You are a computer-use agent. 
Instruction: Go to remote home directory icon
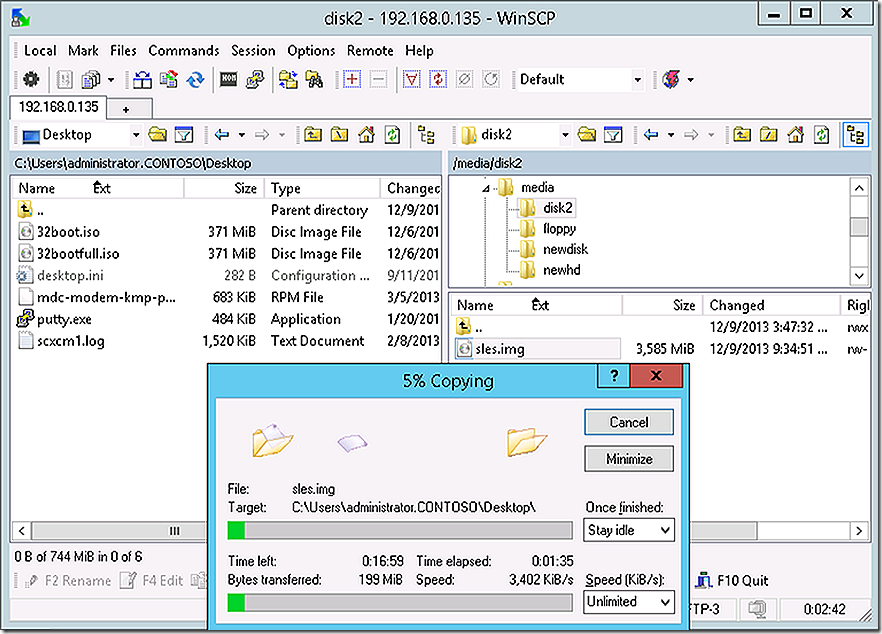click(795, 134)
